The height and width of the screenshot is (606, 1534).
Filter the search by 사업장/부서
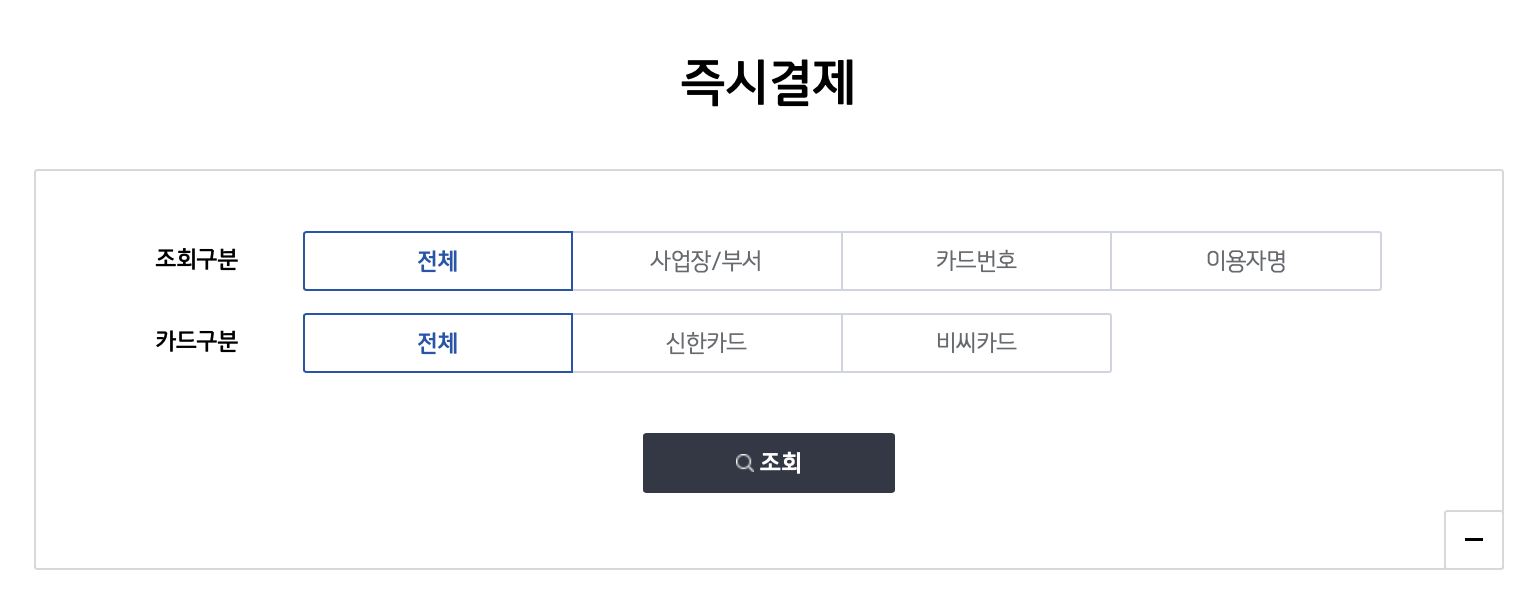click(x=707, y=261)
